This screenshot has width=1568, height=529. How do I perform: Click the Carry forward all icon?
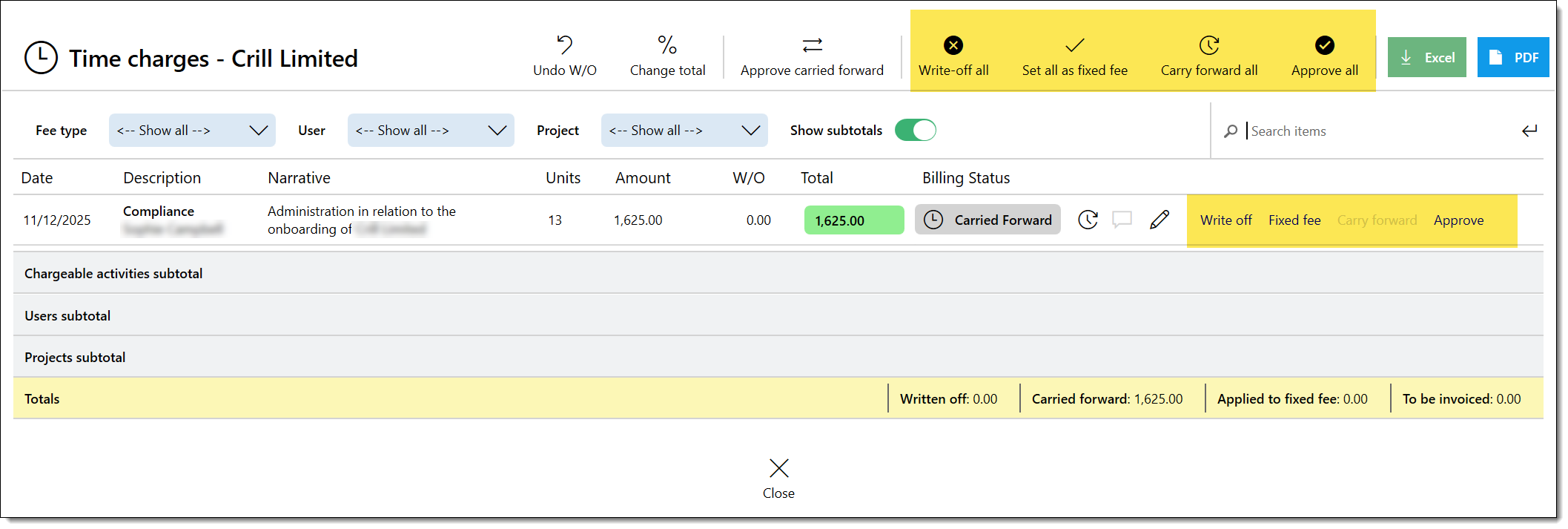[x=1208, y=46]
